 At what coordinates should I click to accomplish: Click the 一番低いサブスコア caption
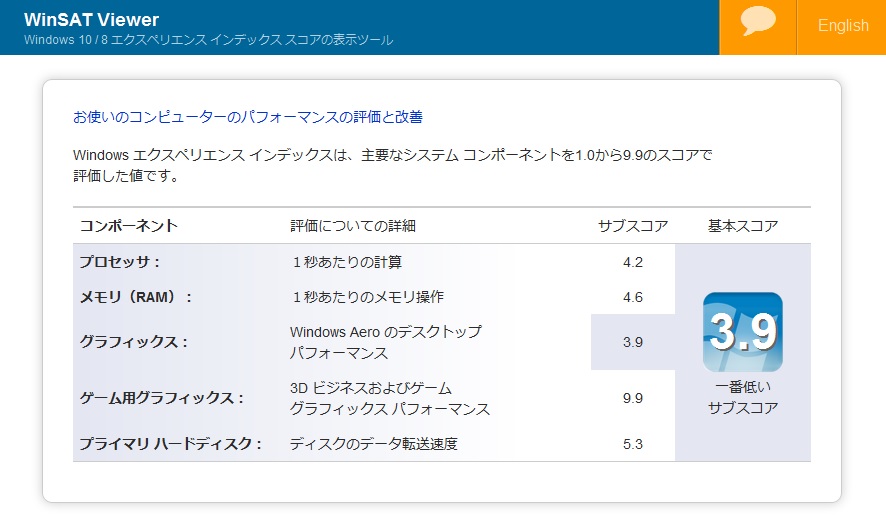[x=743, y=398]
